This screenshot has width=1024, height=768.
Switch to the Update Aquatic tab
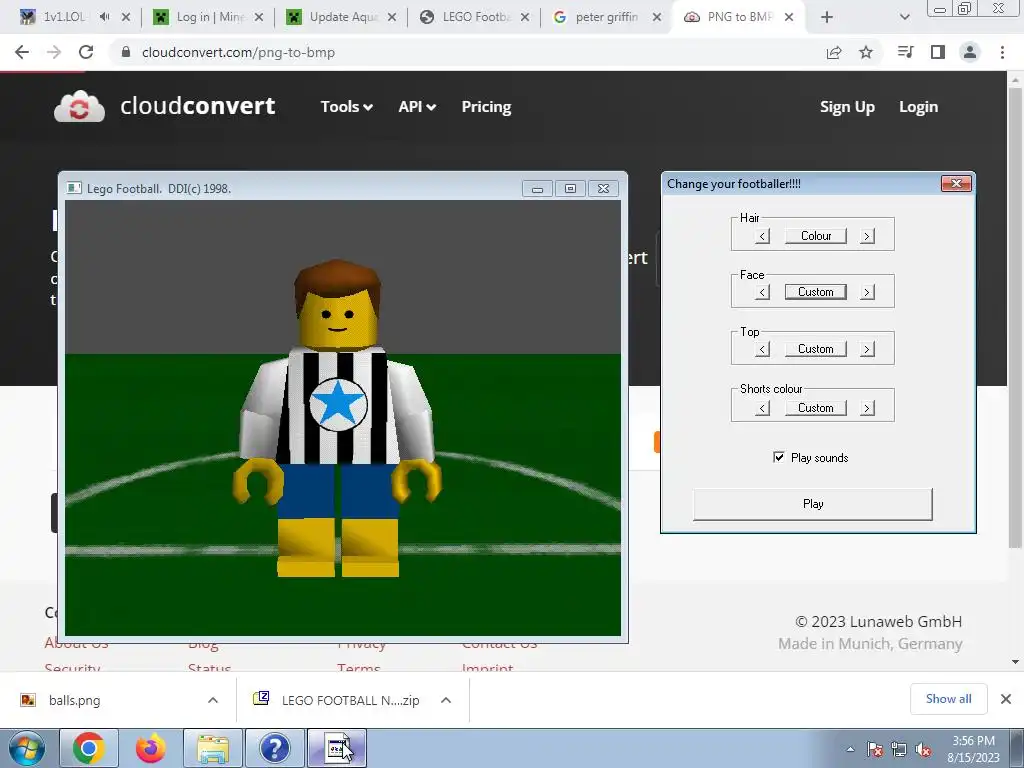(x=342, y=17)
